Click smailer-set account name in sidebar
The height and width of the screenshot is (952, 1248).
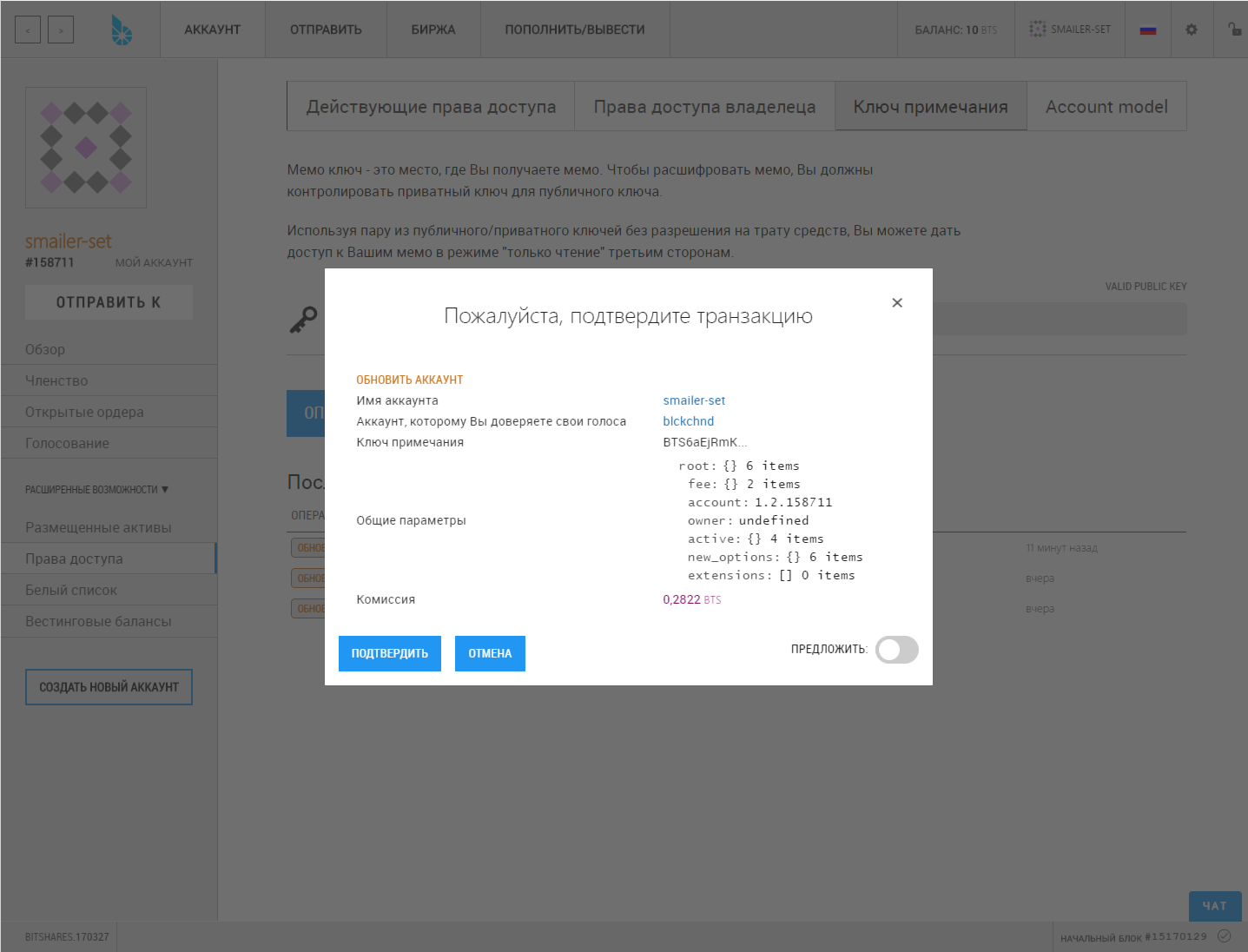(69, 241)
